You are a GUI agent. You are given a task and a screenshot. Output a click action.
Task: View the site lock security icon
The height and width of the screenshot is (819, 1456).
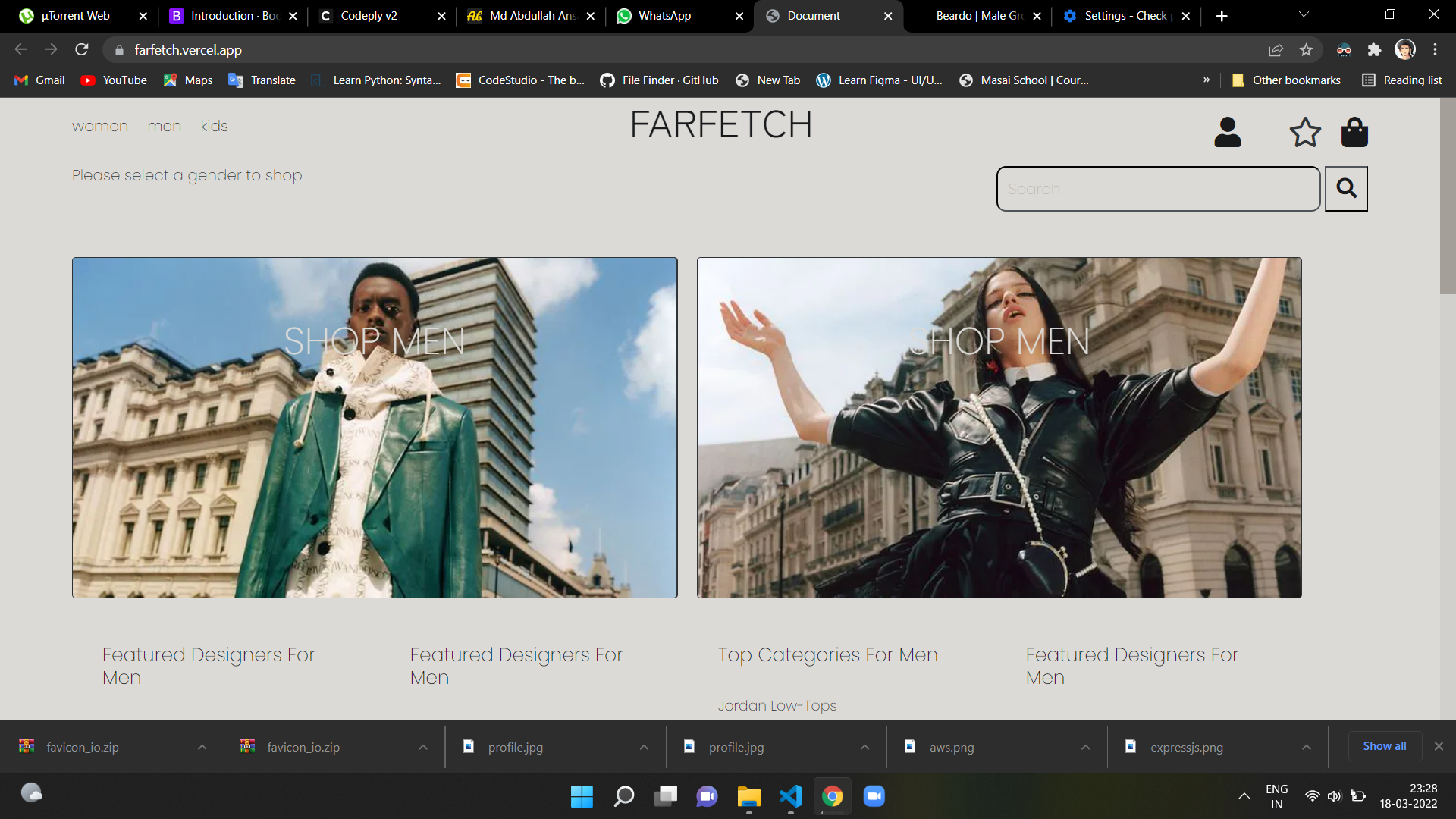(119, 49)
